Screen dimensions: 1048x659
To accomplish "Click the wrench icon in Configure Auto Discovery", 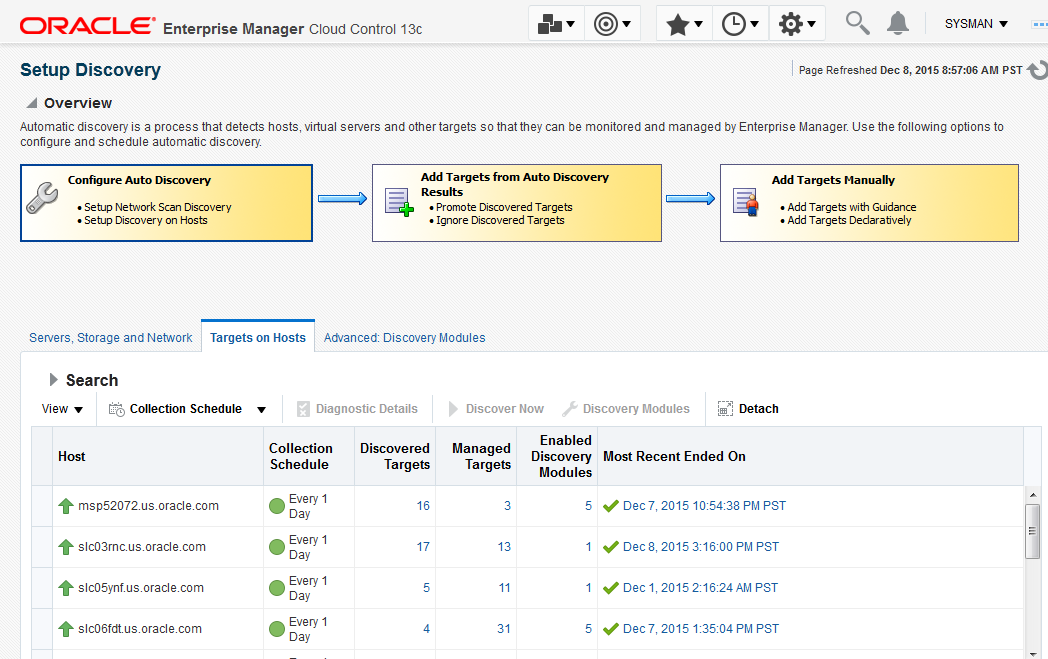I will tap(40, 196).
